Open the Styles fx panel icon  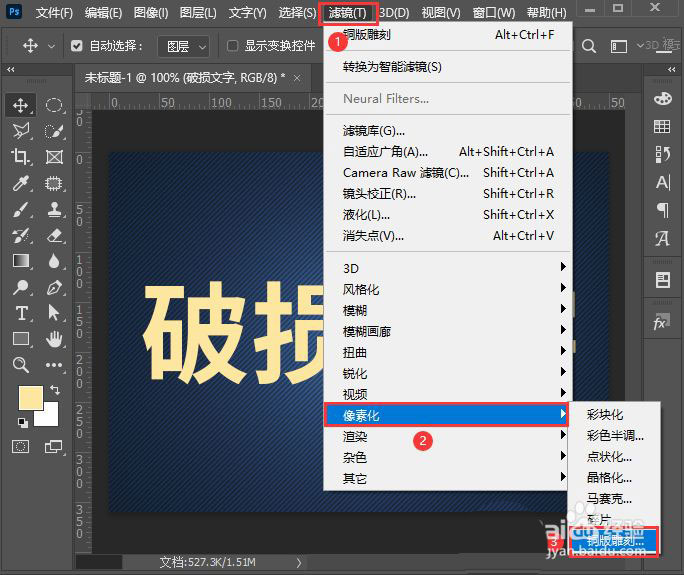pos(661,322)
